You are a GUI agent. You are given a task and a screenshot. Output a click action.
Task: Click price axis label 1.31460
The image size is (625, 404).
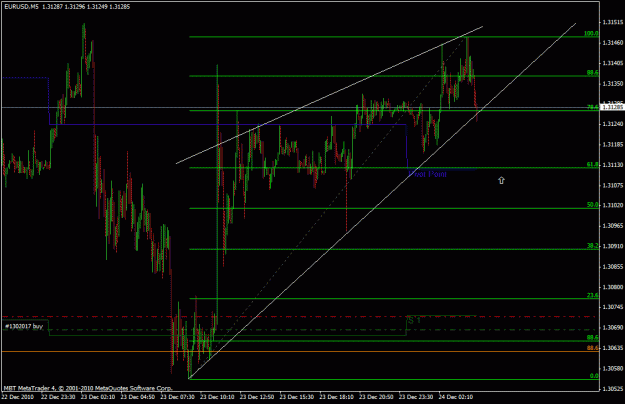(x=613, y=43)
